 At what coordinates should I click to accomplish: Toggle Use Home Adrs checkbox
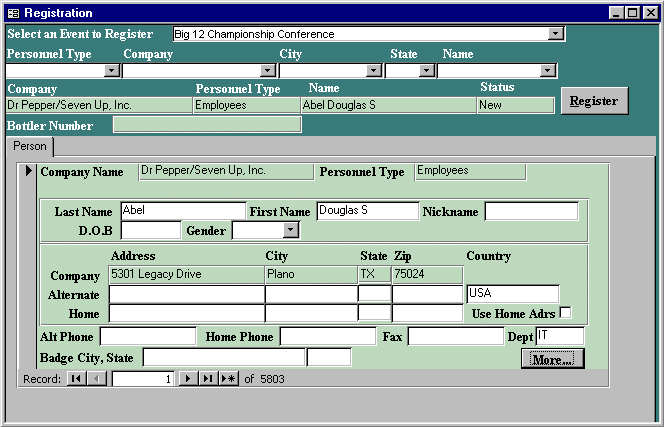point(565,313)
